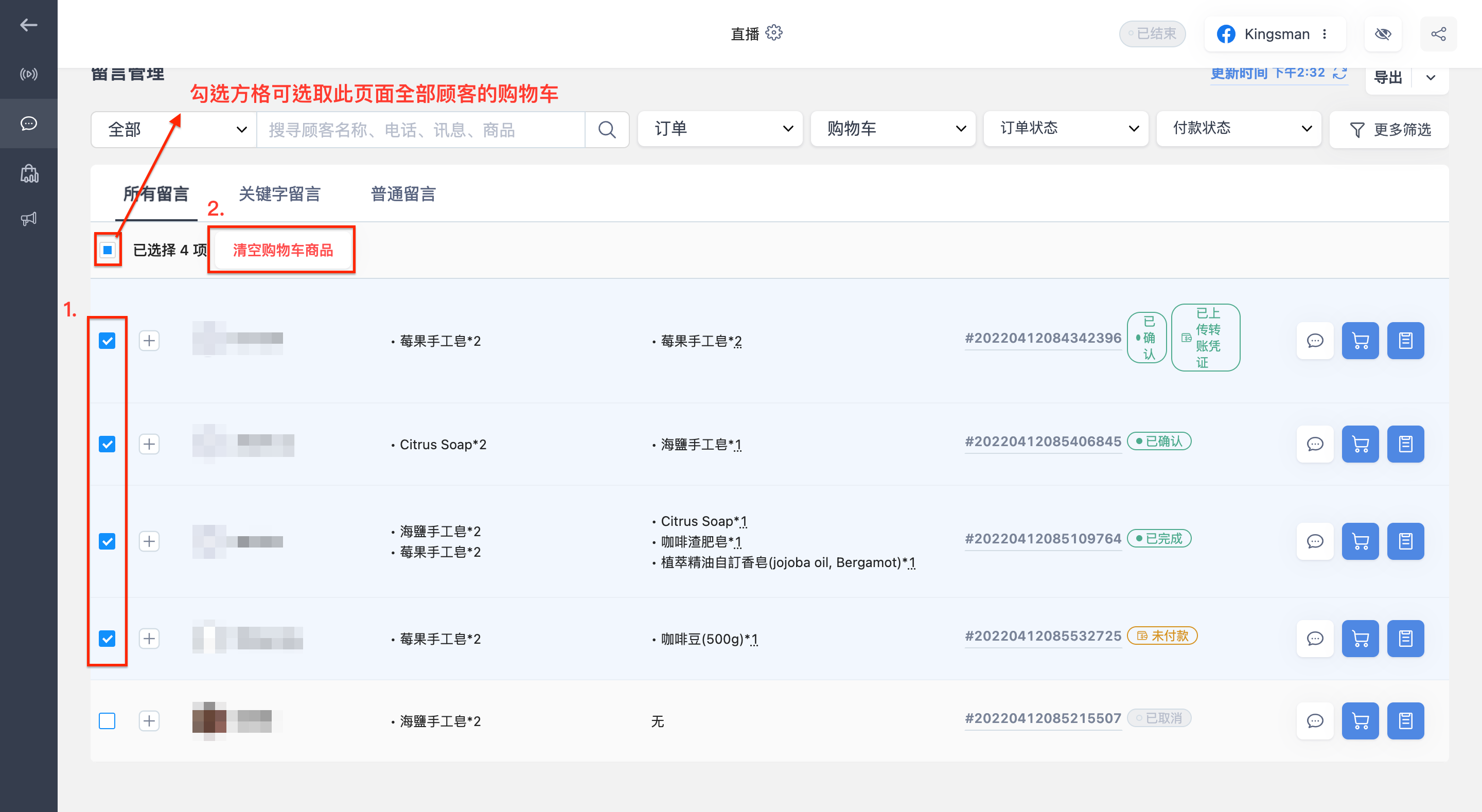
Task: Open order link #20220412085532725
Action: (x=1043, y=637)
